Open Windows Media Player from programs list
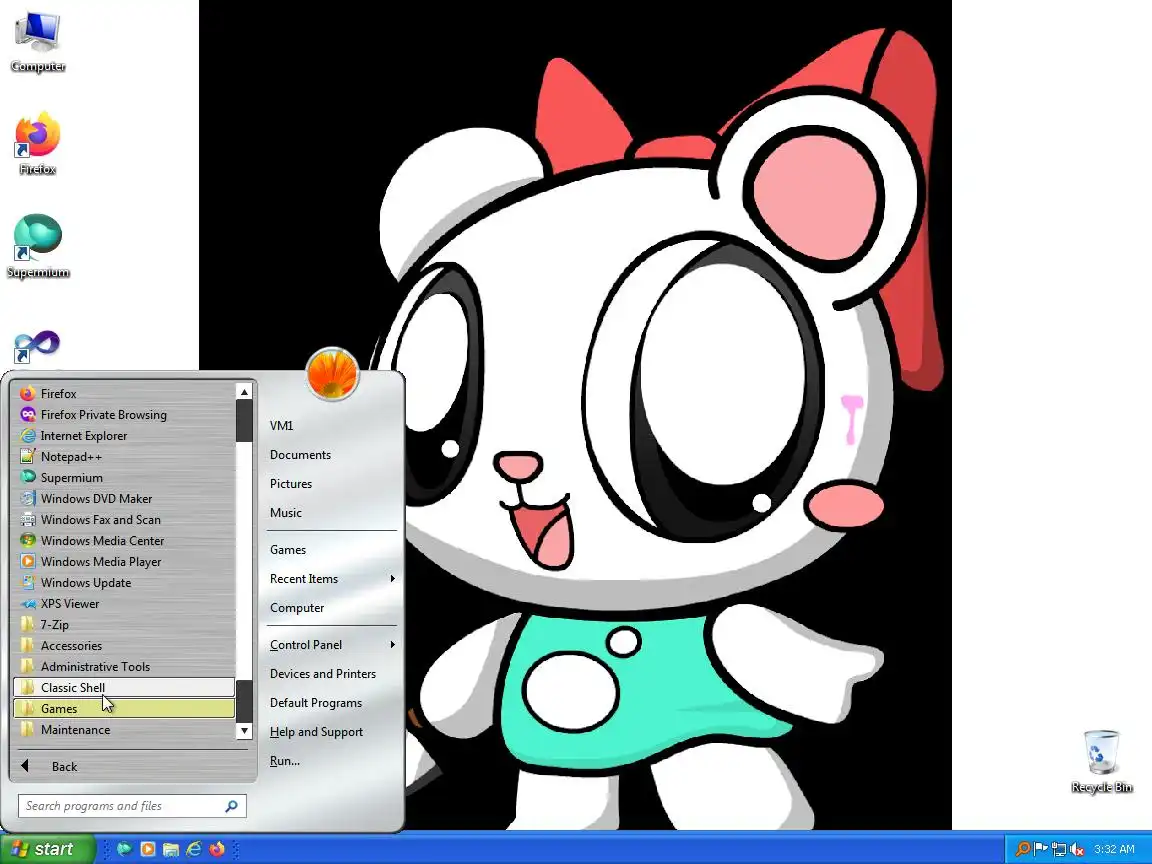1152x864 pixels. point(123,561)
